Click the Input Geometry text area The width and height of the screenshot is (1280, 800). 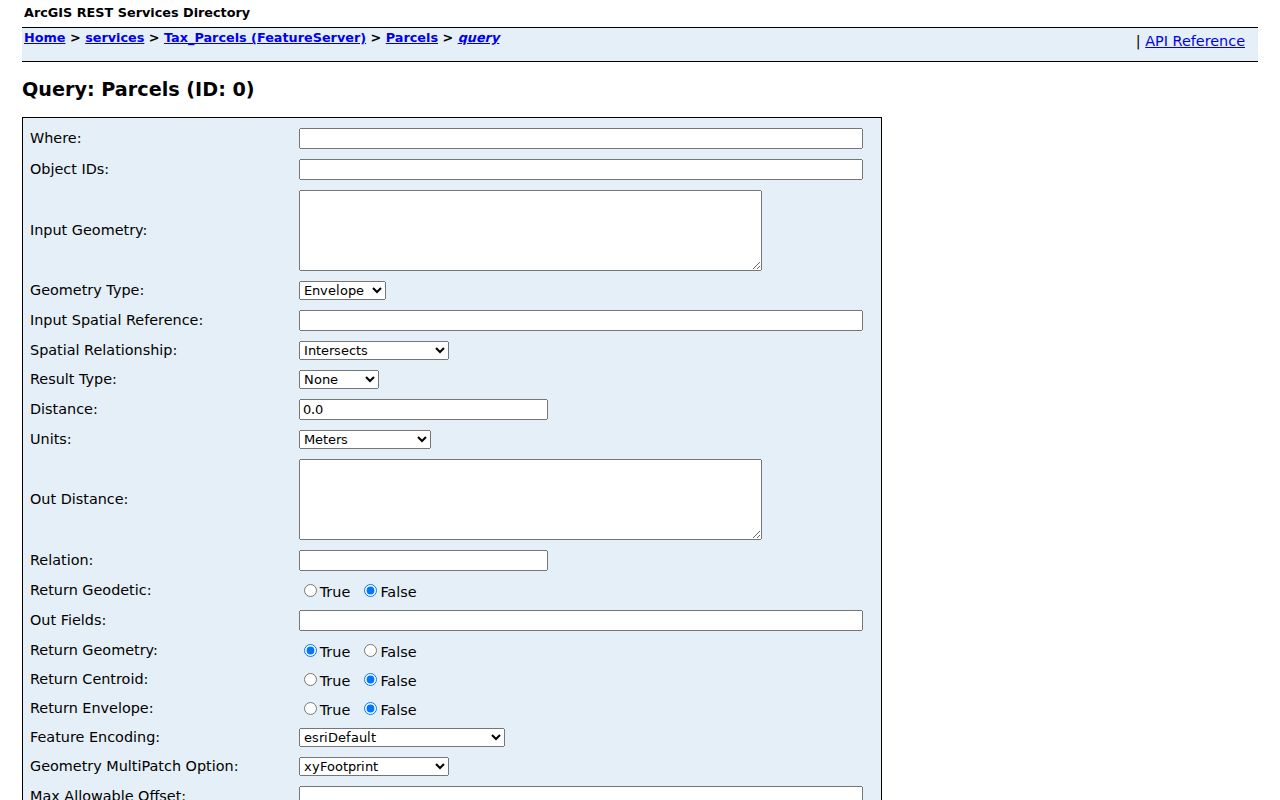pyautogui.click(x=530, y=230)
